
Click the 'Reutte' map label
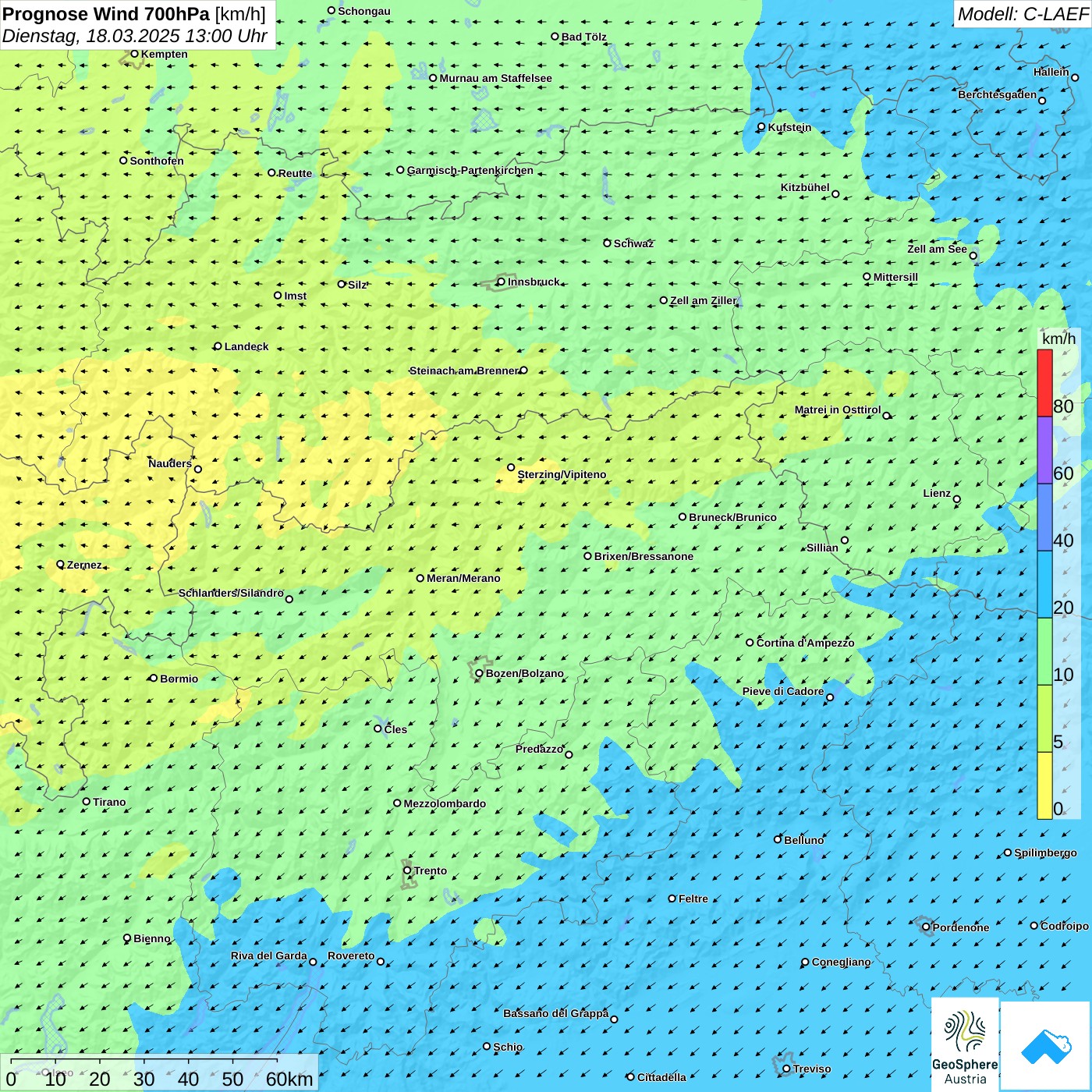point(295,173)
